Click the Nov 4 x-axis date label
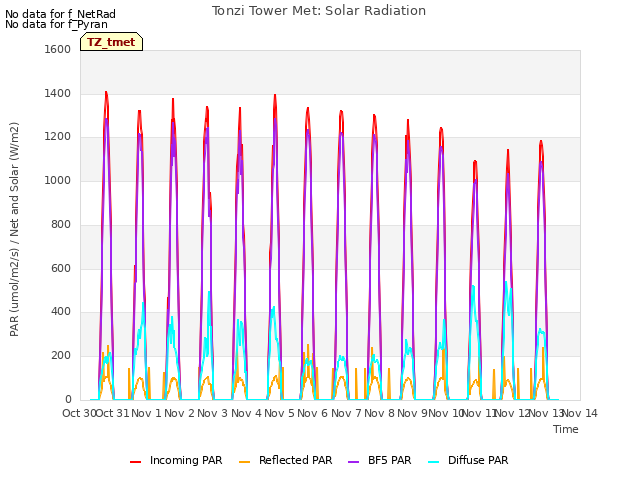 (x=246, y=413)
